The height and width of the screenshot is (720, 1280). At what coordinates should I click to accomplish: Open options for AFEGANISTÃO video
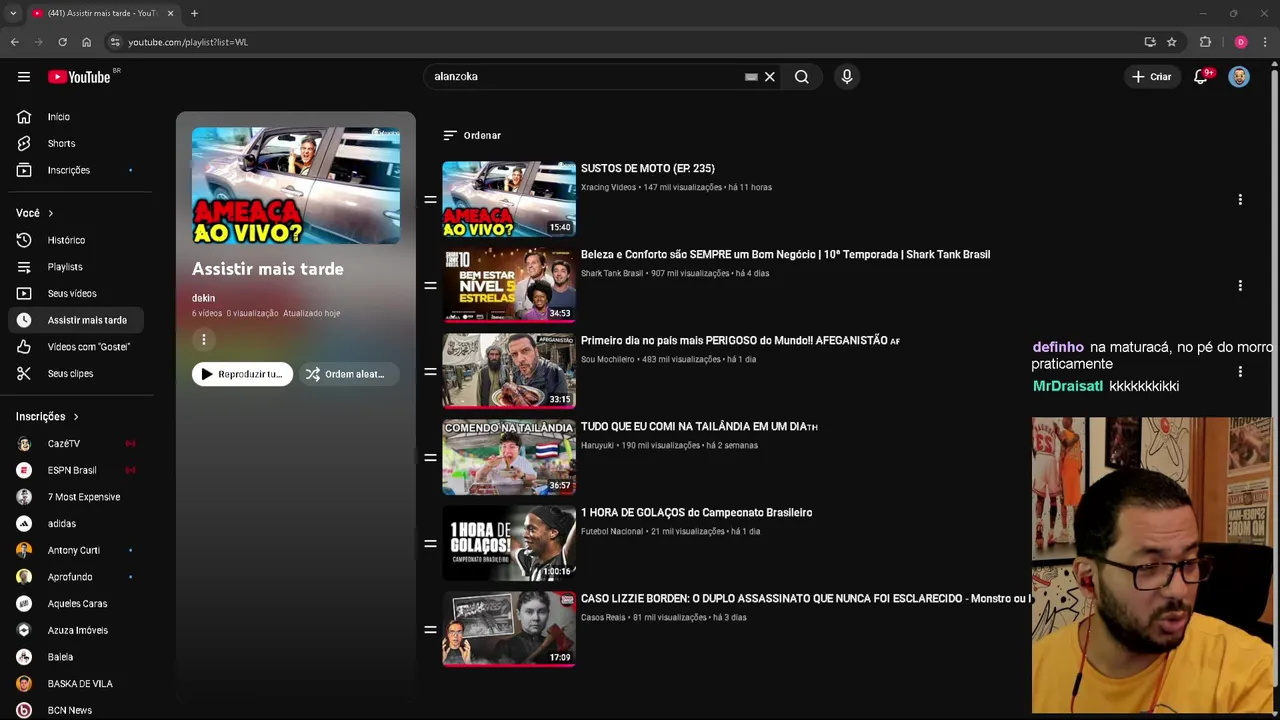(x=1240, y=372)
